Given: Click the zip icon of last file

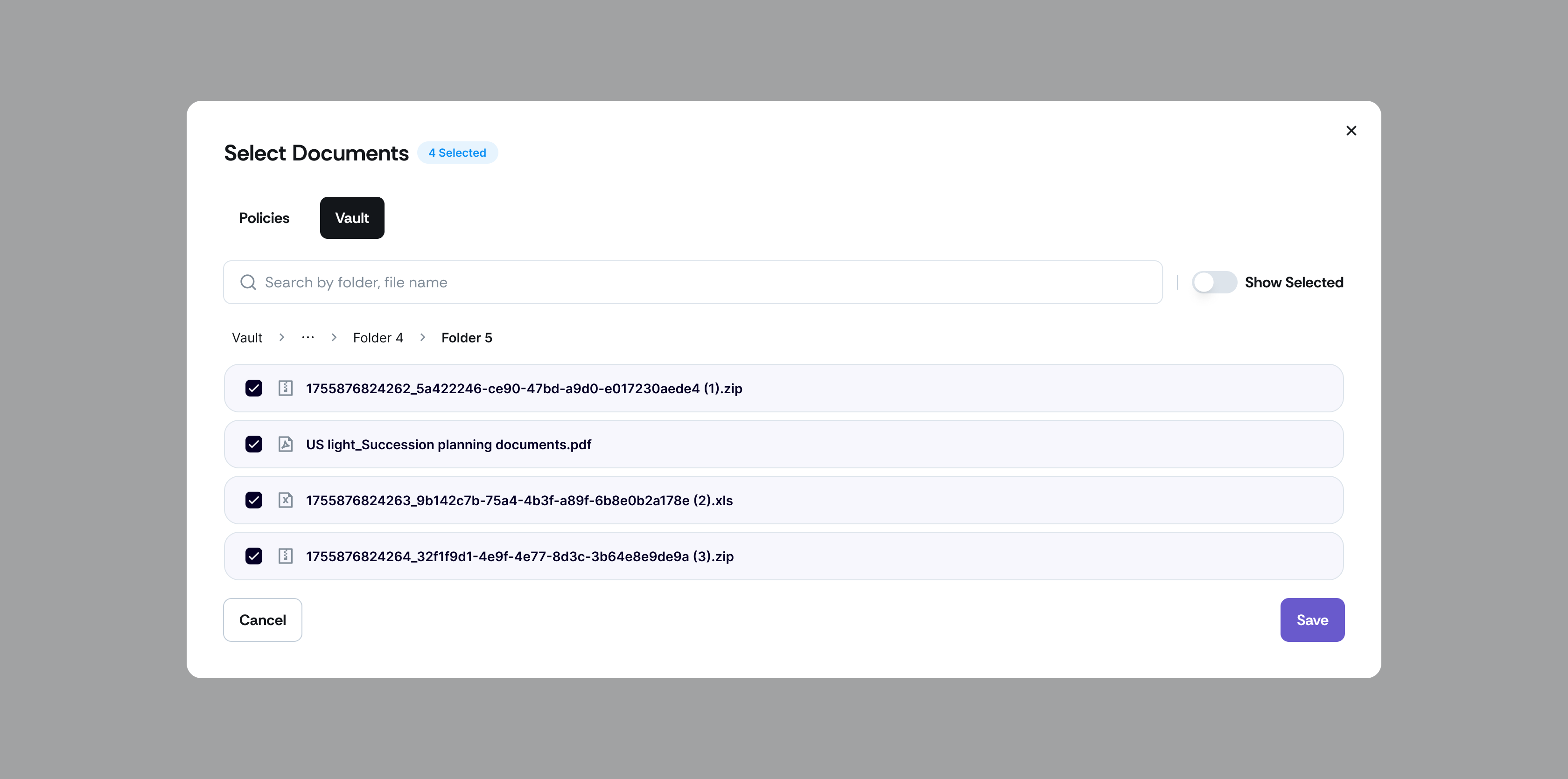Looking at the screenshot, I should [x=286, y=556].
